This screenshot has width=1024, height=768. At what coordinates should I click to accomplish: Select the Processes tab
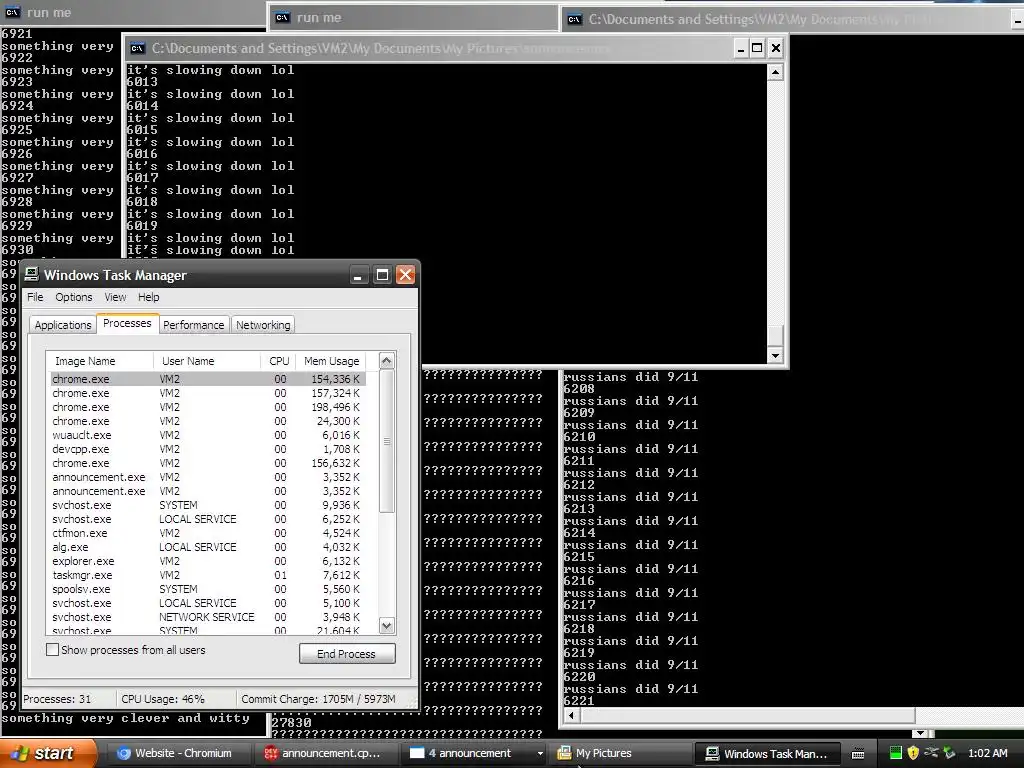(127, 323)
